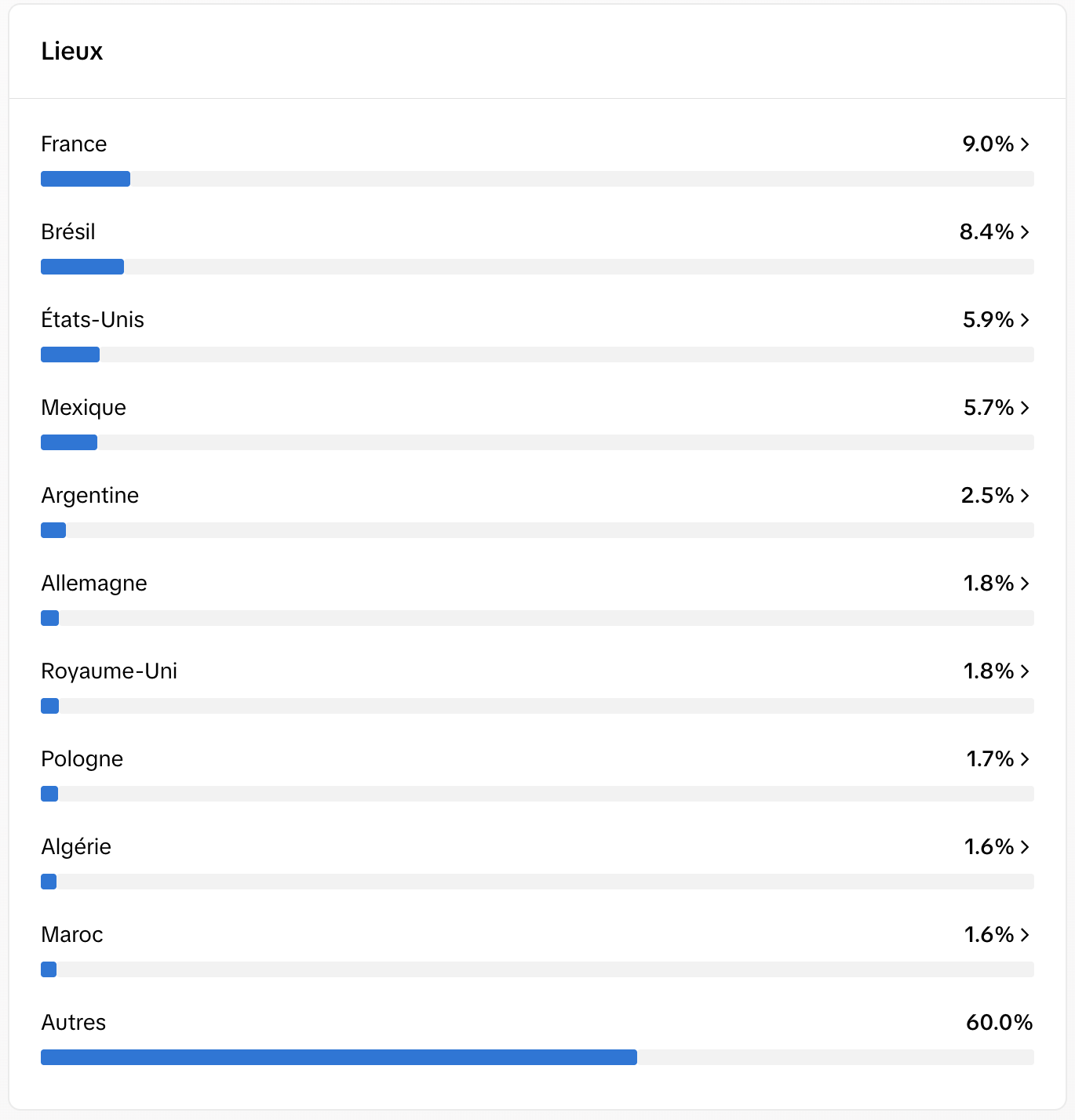Click the Royaume-Uni chevron icon
The height and width of the screenshot is (1120, 1075).
tap(1025, 671)
